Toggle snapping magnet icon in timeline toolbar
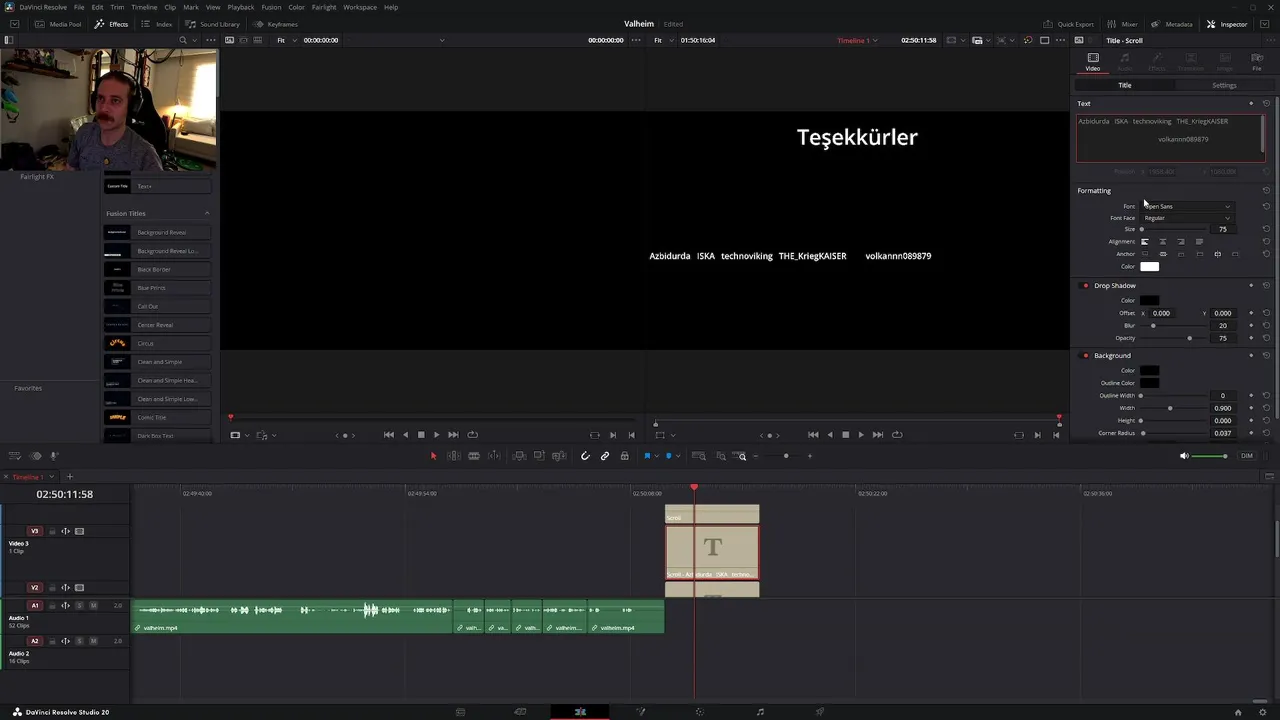 click(x=585, y=456)
